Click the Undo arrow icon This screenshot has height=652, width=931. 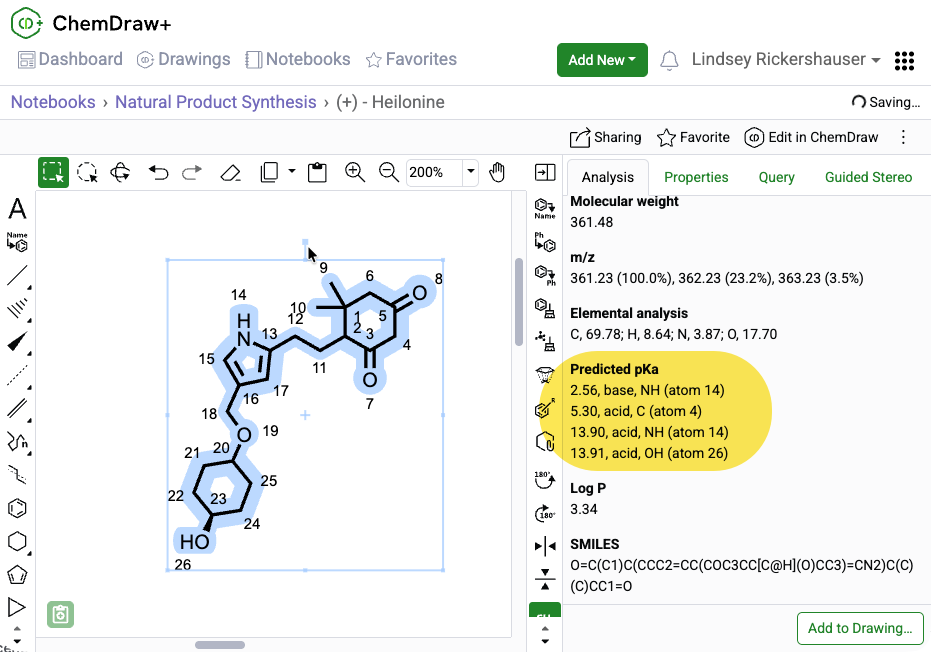(158, 173)
